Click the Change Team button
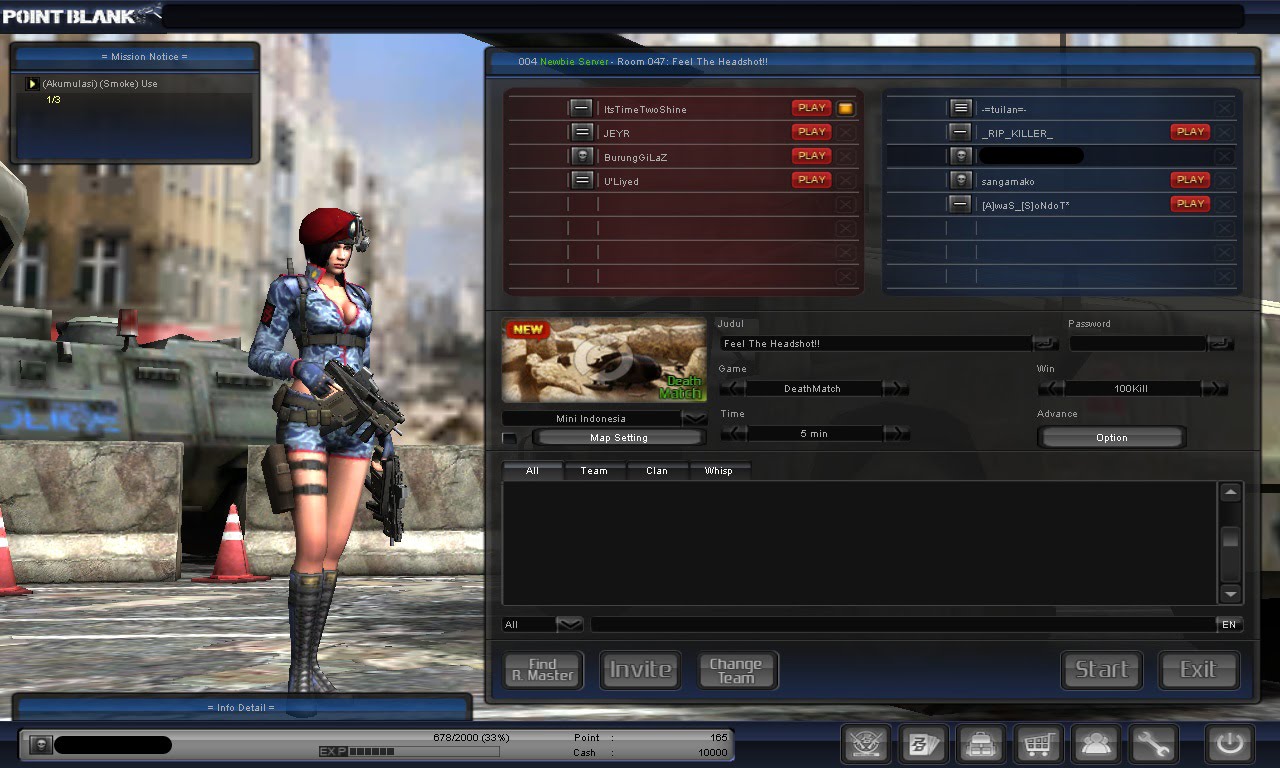The width and height of the screenshot is (1280, 768). tap(737, 670)
